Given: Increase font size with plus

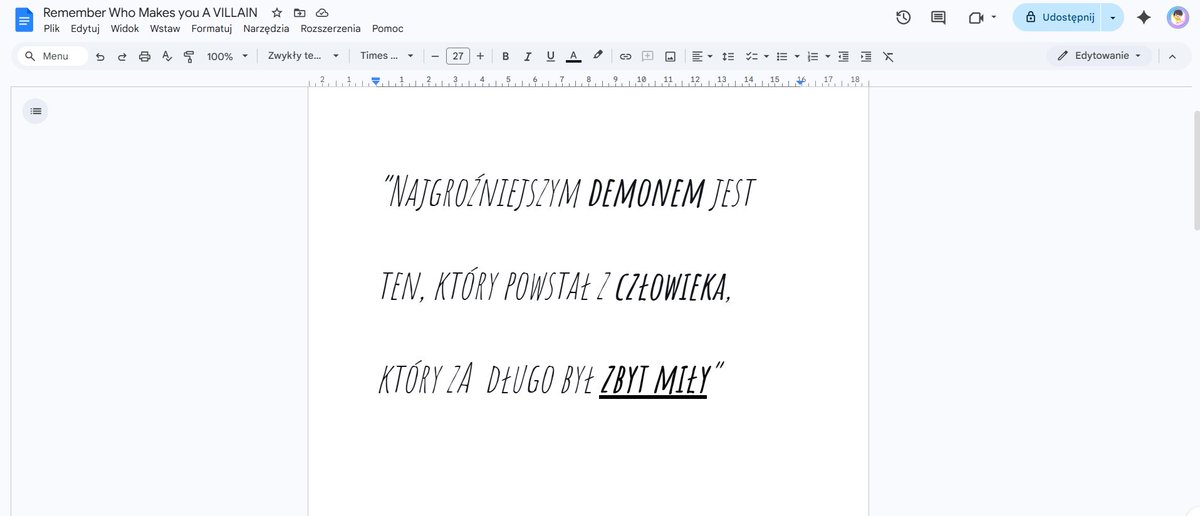Looking at the screenshot, I should point(480,56).
